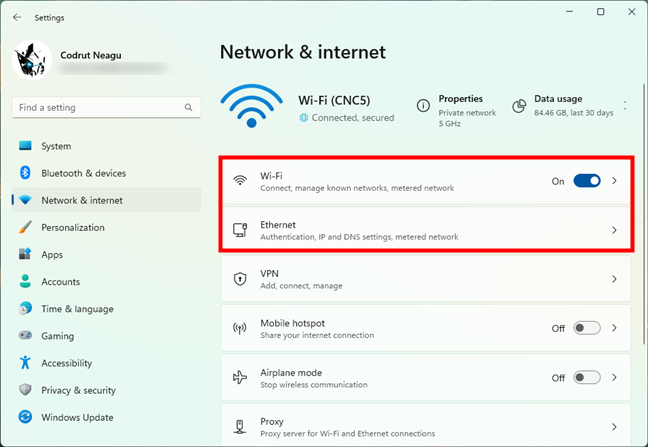Click the Bluetooth & devices icon
The image size is (648, 447).
pyautogui.click(x=26, y=173)
